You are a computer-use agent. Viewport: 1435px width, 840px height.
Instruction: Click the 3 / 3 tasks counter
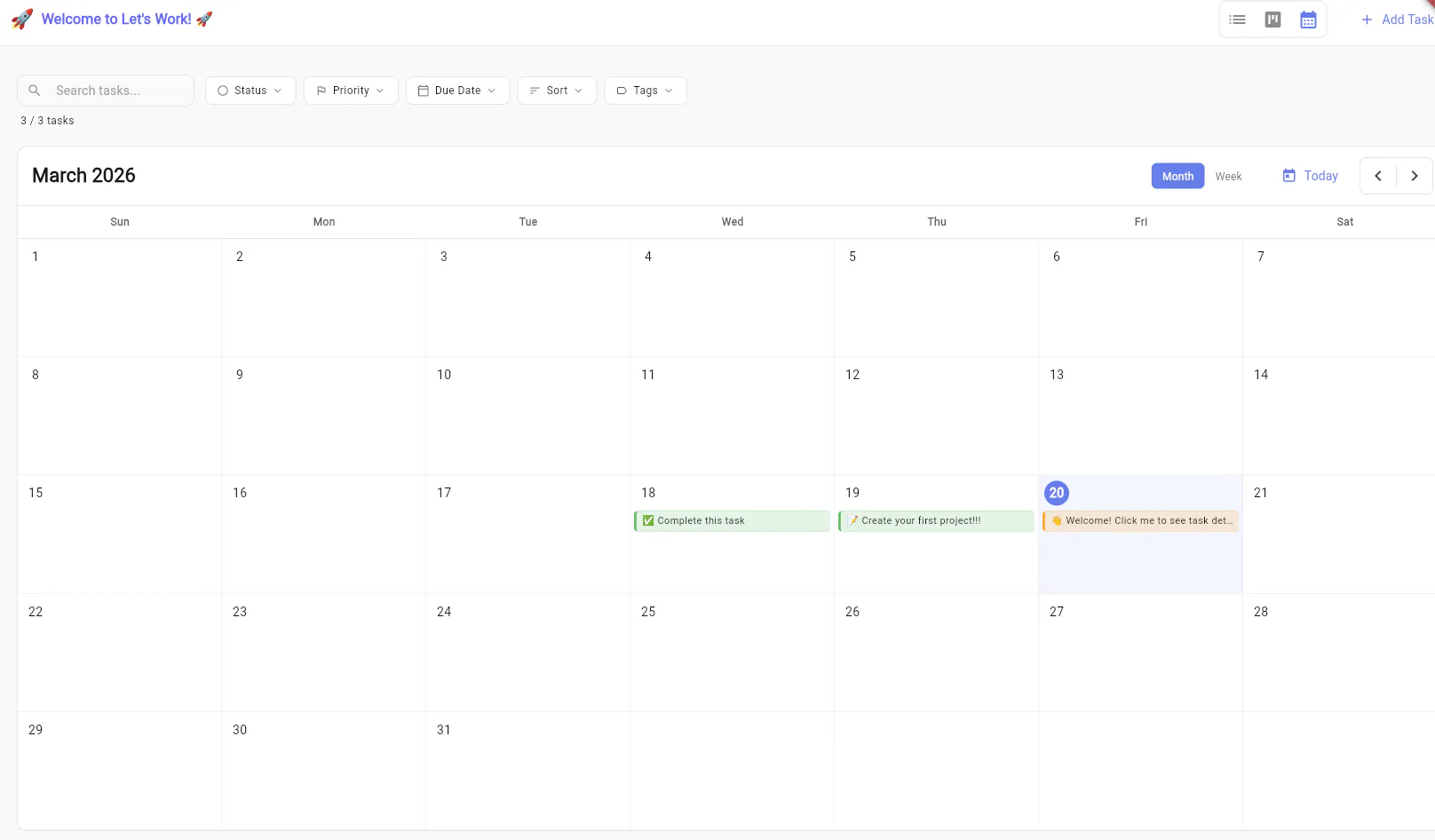point(47,121)
